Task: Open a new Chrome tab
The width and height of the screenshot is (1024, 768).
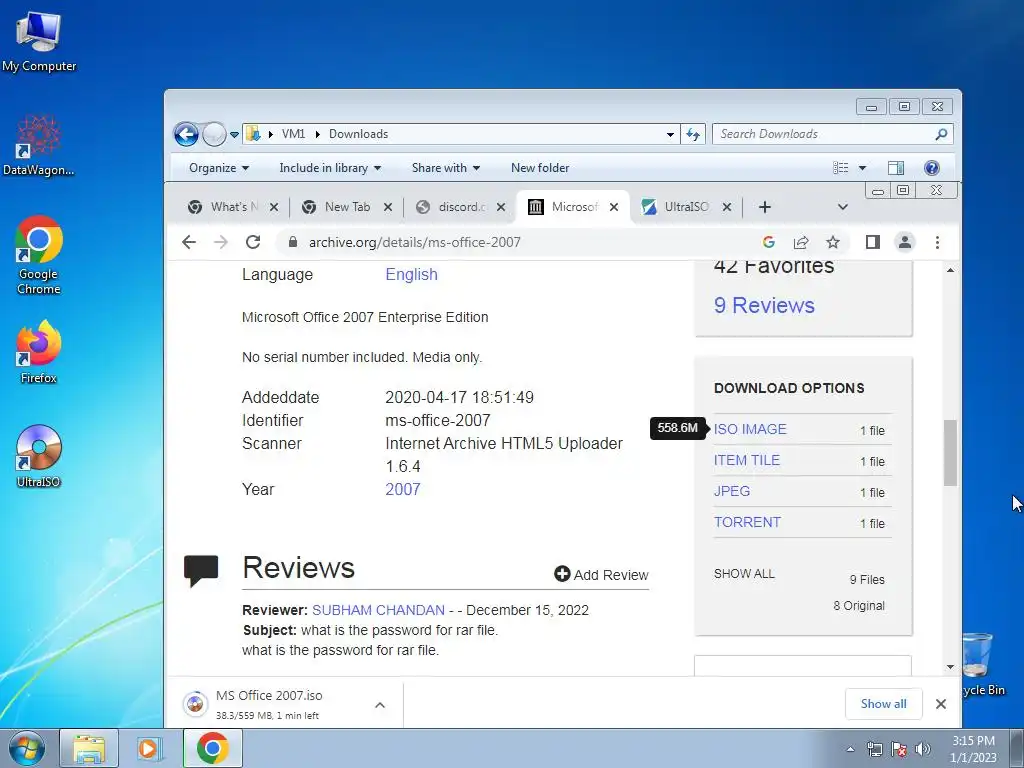Action: point(765,207)
